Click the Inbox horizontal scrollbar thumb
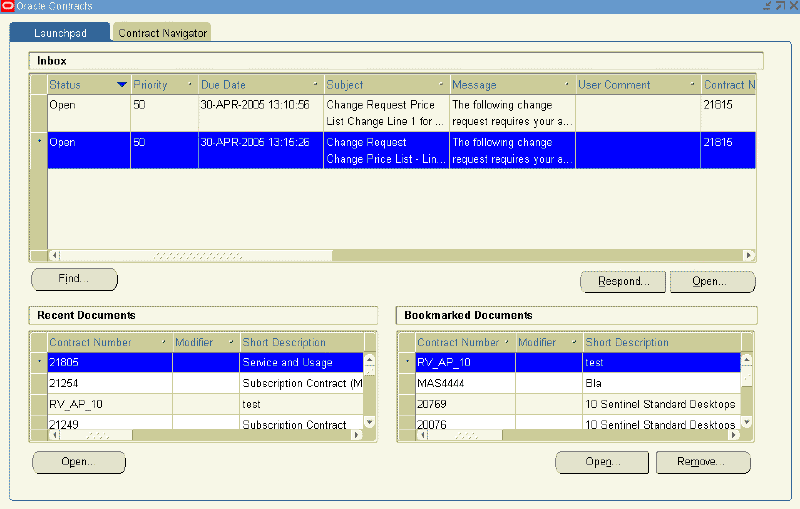 click(196, 255)
